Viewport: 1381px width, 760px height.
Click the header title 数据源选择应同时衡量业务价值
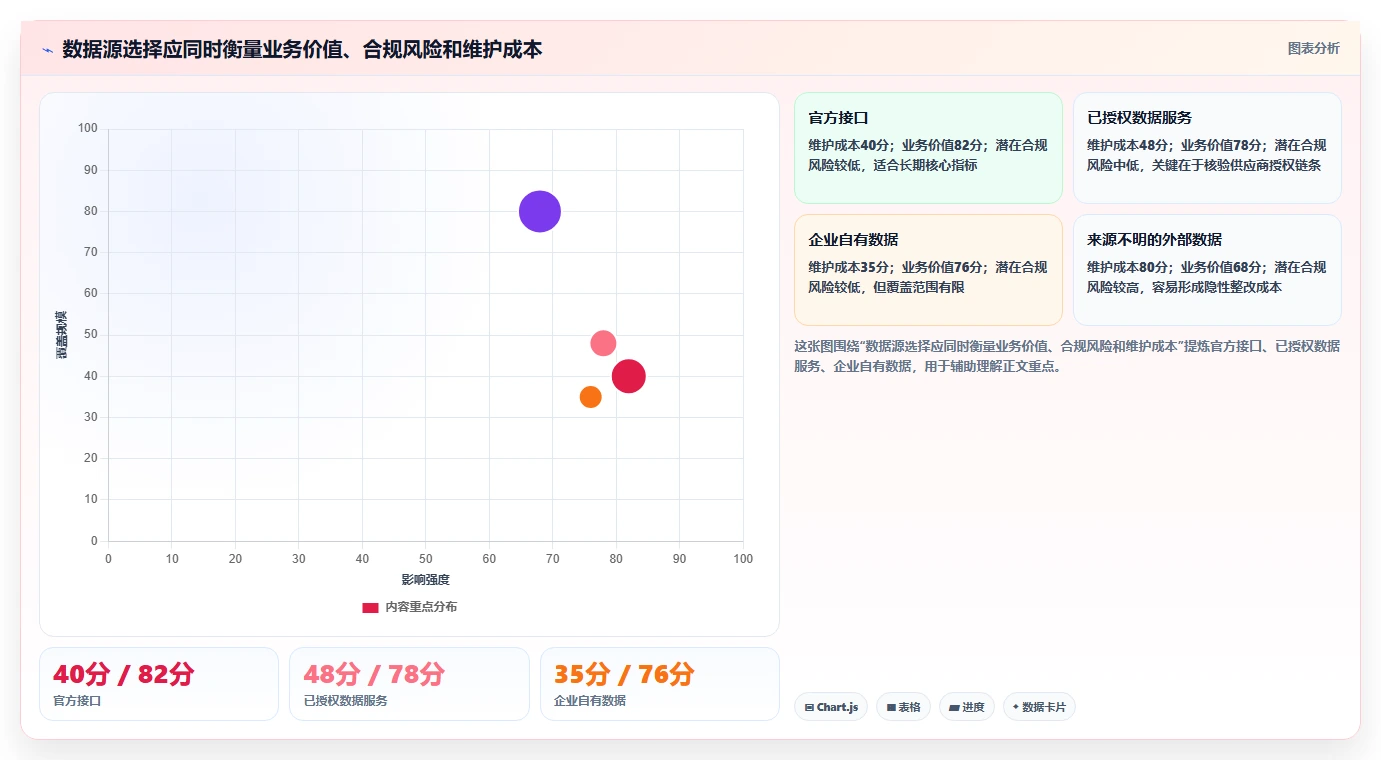(x=302, y=49)
